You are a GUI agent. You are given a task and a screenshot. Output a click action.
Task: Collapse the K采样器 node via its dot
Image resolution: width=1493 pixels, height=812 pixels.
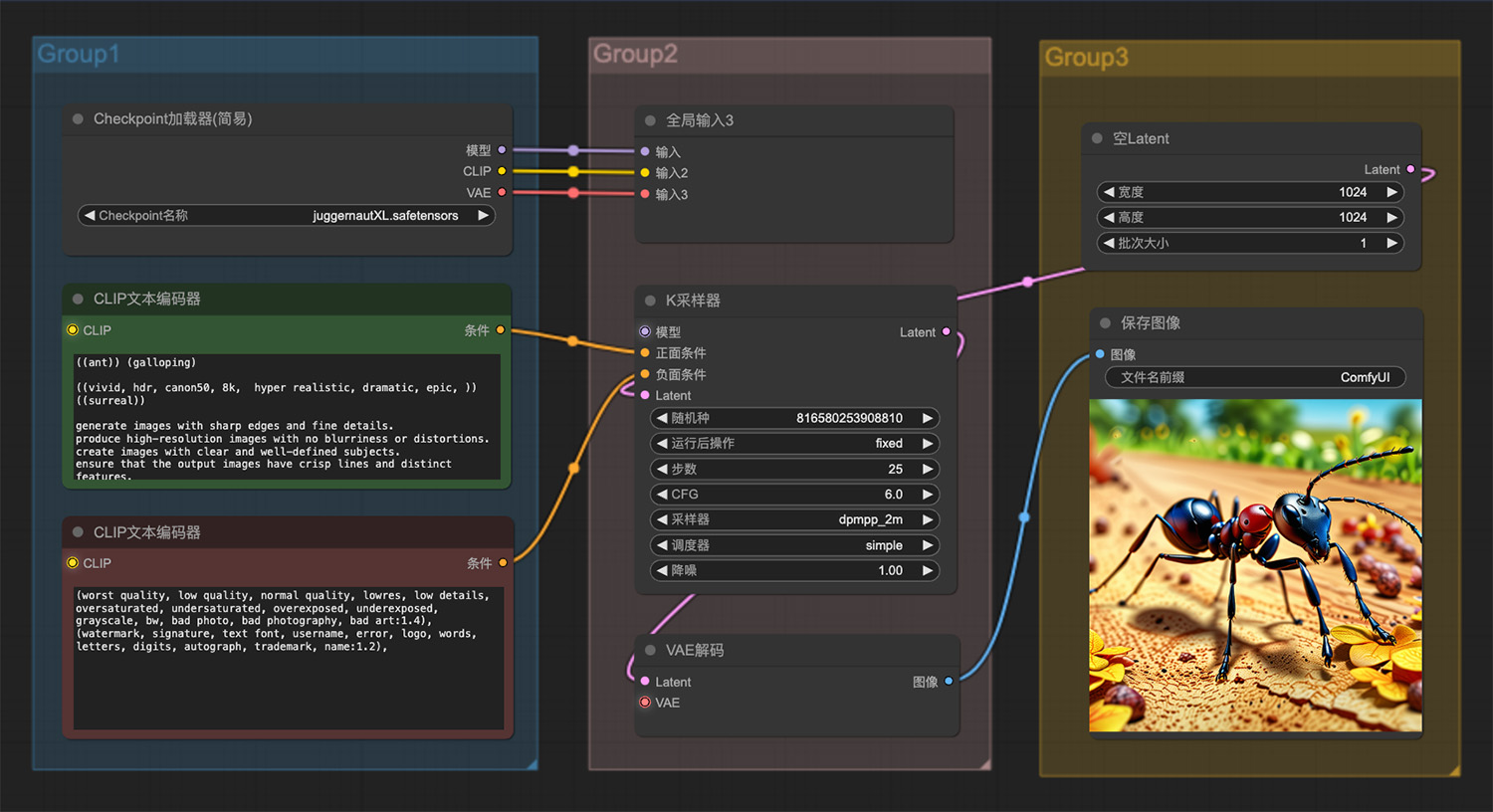pos(650,301)
